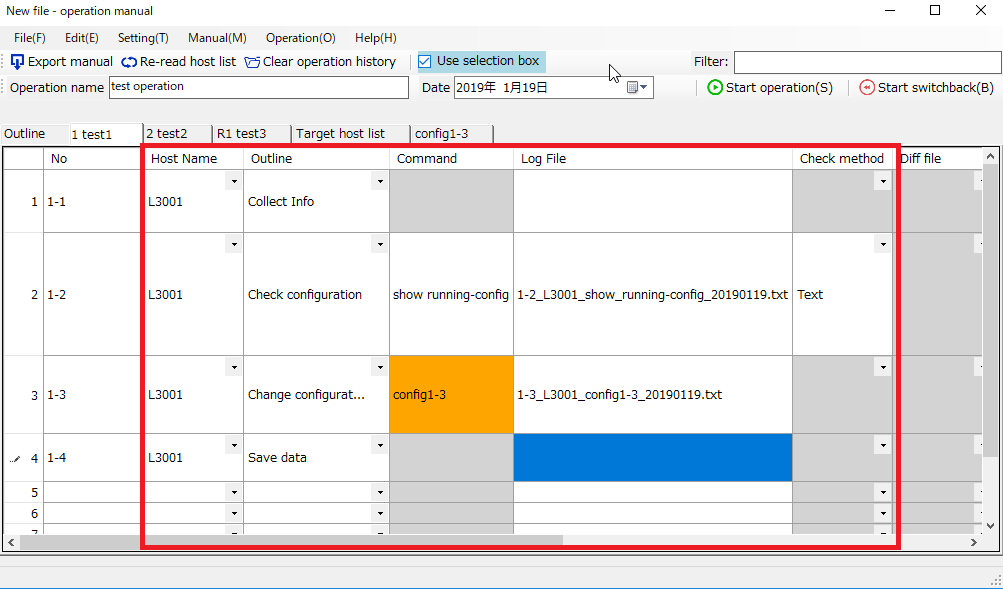Screen dimensions: 1003x589
Task: Select the orange config1-3 command cell
Action: pos(451,395)
